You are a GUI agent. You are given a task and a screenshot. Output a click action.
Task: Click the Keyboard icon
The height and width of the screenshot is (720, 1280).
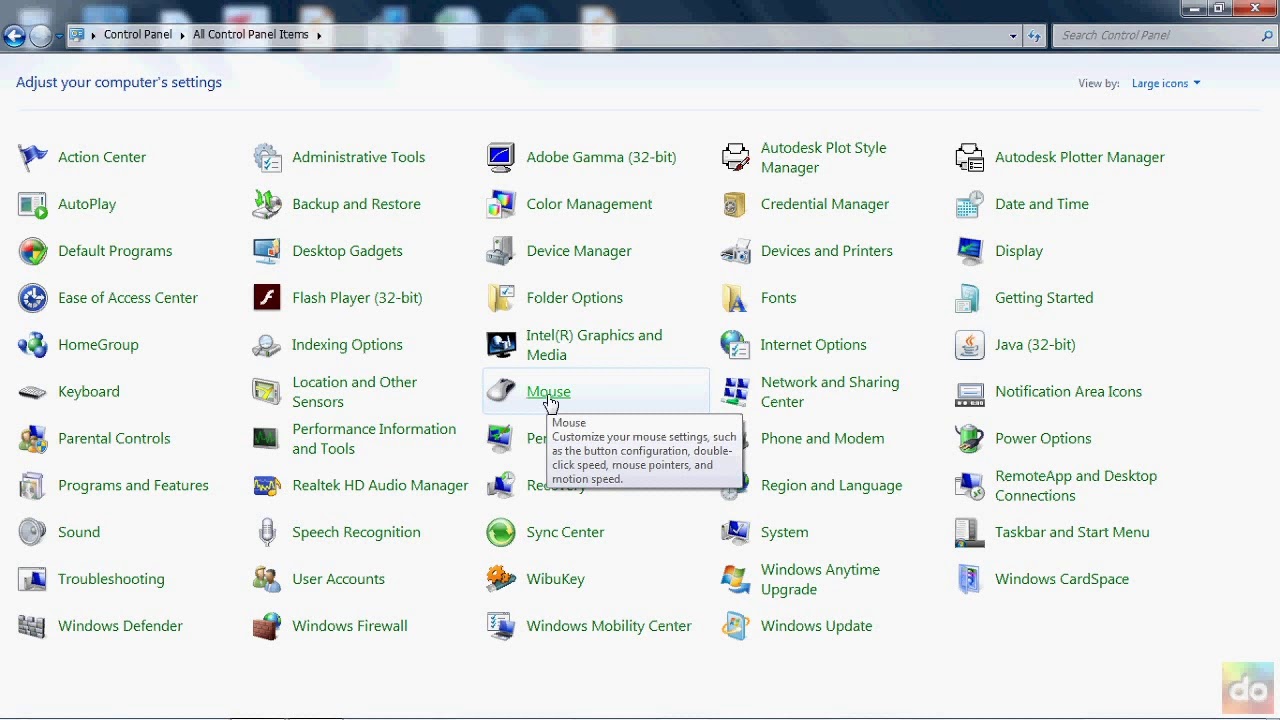click(33, 392)
